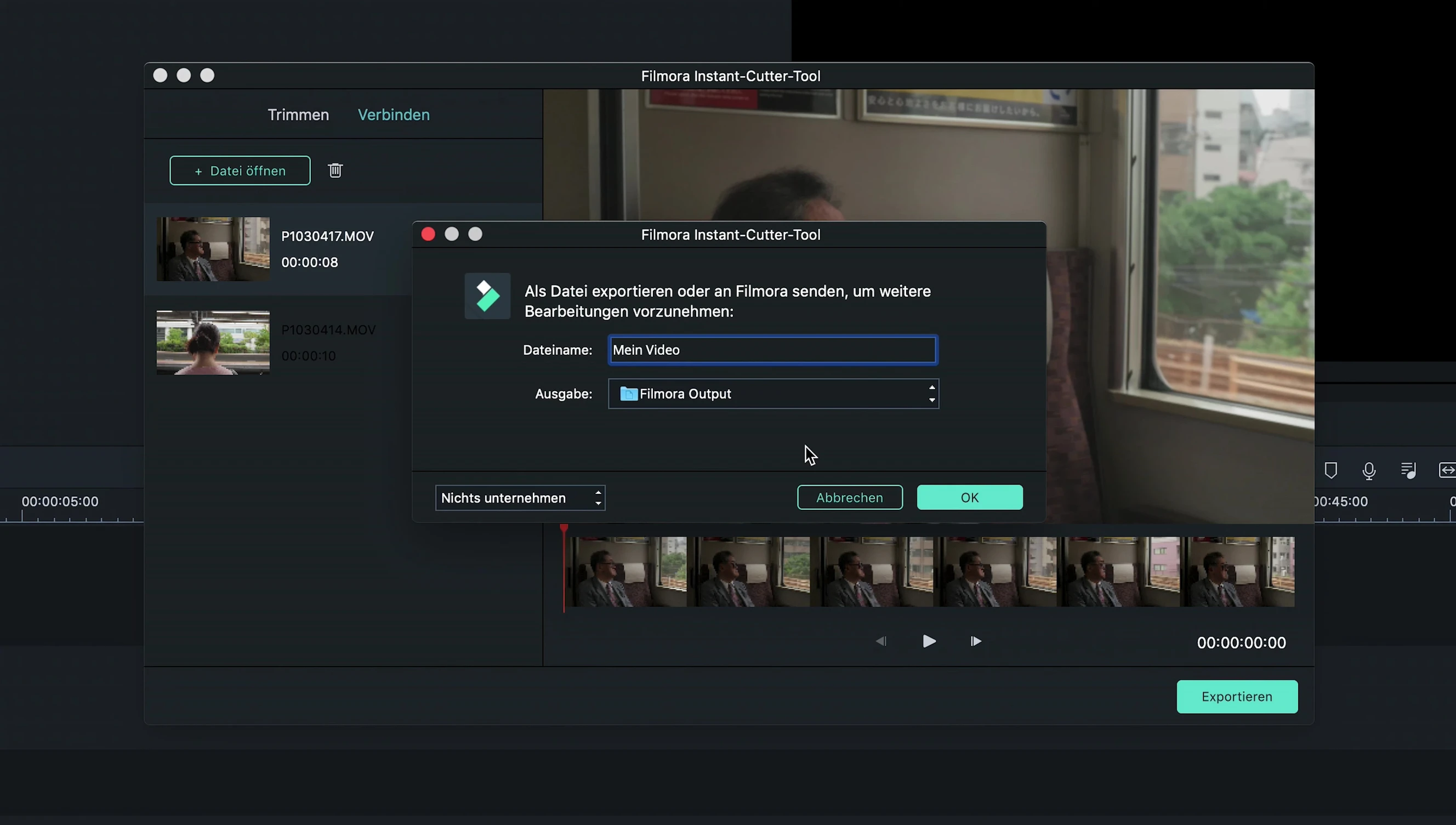Click the 00:00:05:00 timeline ruler label
1456x825 pixels.
click(60, 502)
